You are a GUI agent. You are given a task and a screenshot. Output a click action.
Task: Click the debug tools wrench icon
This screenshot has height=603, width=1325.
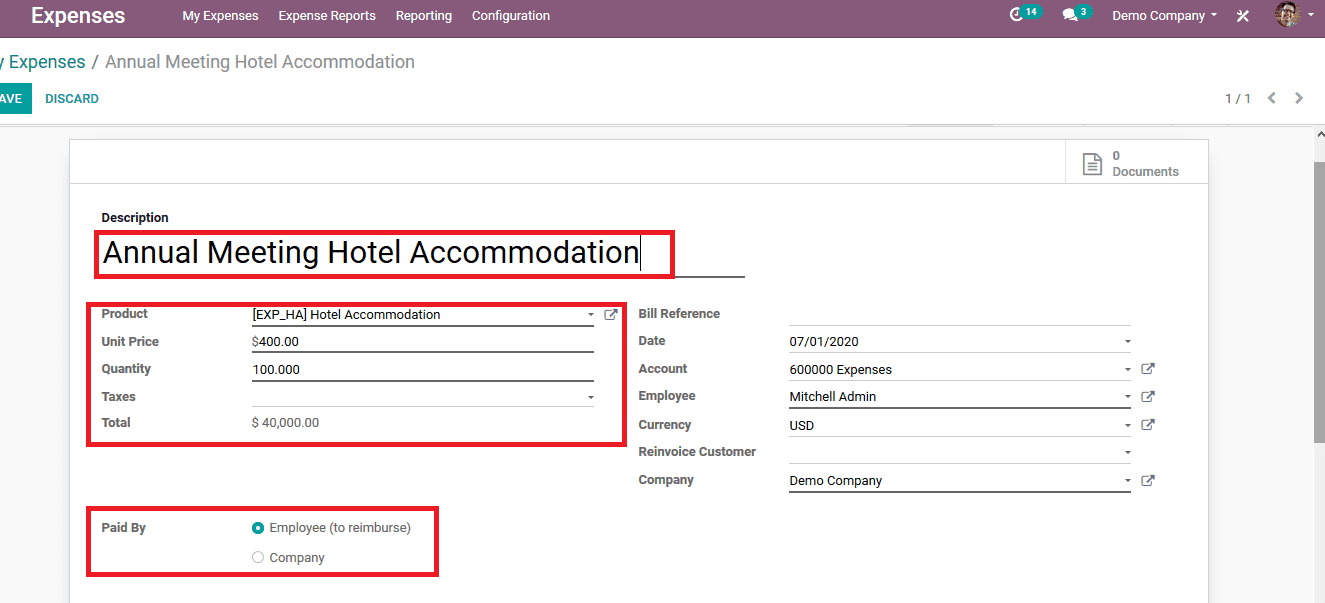1243,16
